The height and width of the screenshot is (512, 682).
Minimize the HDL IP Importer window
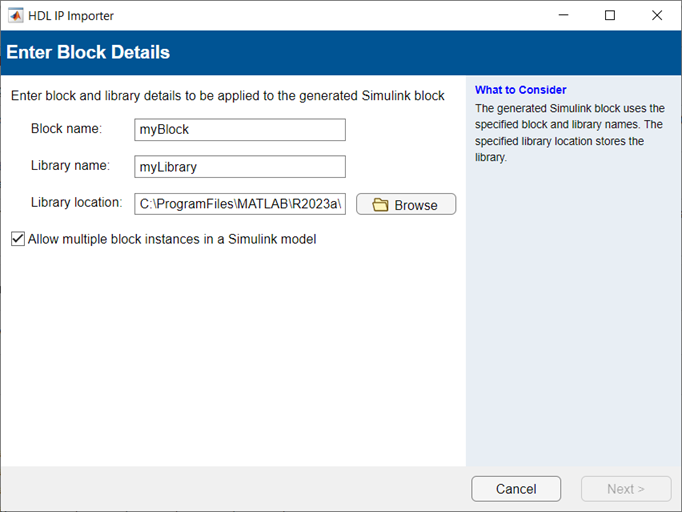[x=563, y=15]
